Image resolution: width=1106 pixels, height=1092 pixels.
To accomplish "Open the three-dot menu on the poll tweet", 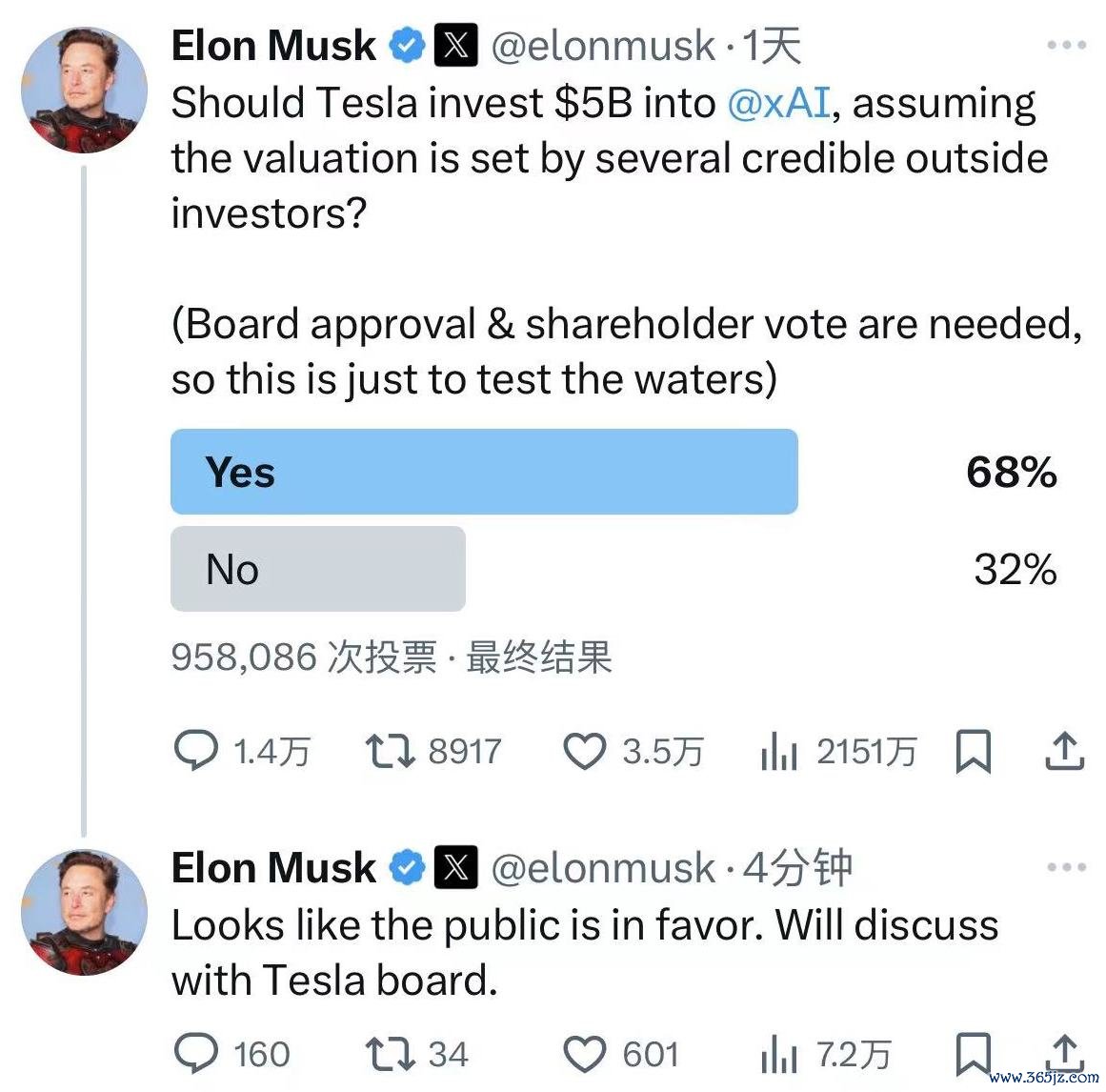I will coord(1067,45).
